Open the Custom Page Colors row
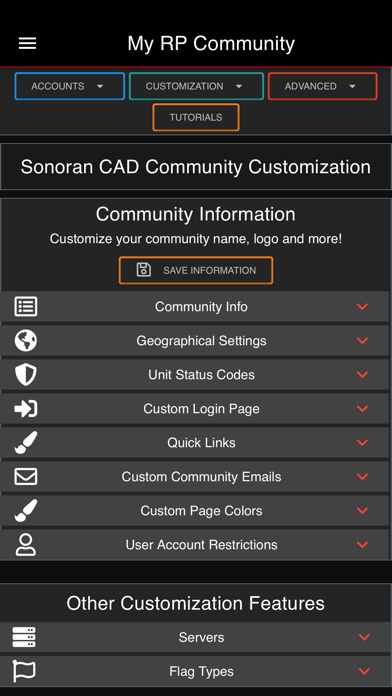Viewport: 392px width, 696px height. coord(195,510)
